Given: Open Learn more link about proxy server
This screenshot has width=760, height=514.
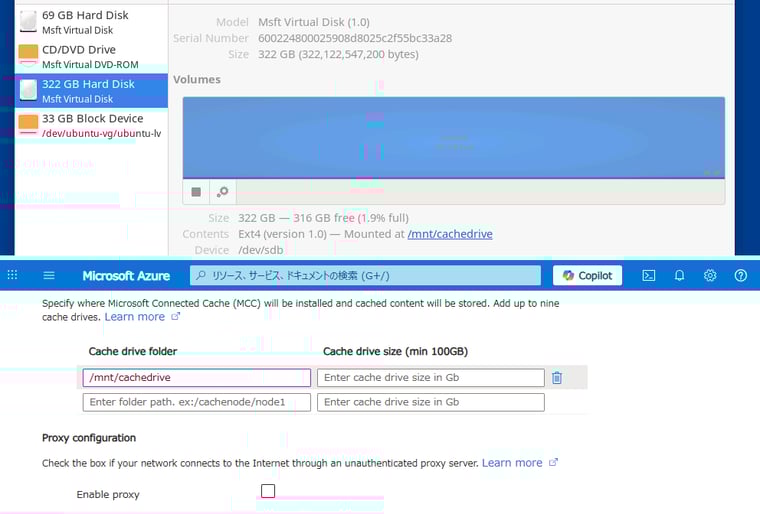Looking at the screenshot, I should pyautogui.click(x=520, y=463).
